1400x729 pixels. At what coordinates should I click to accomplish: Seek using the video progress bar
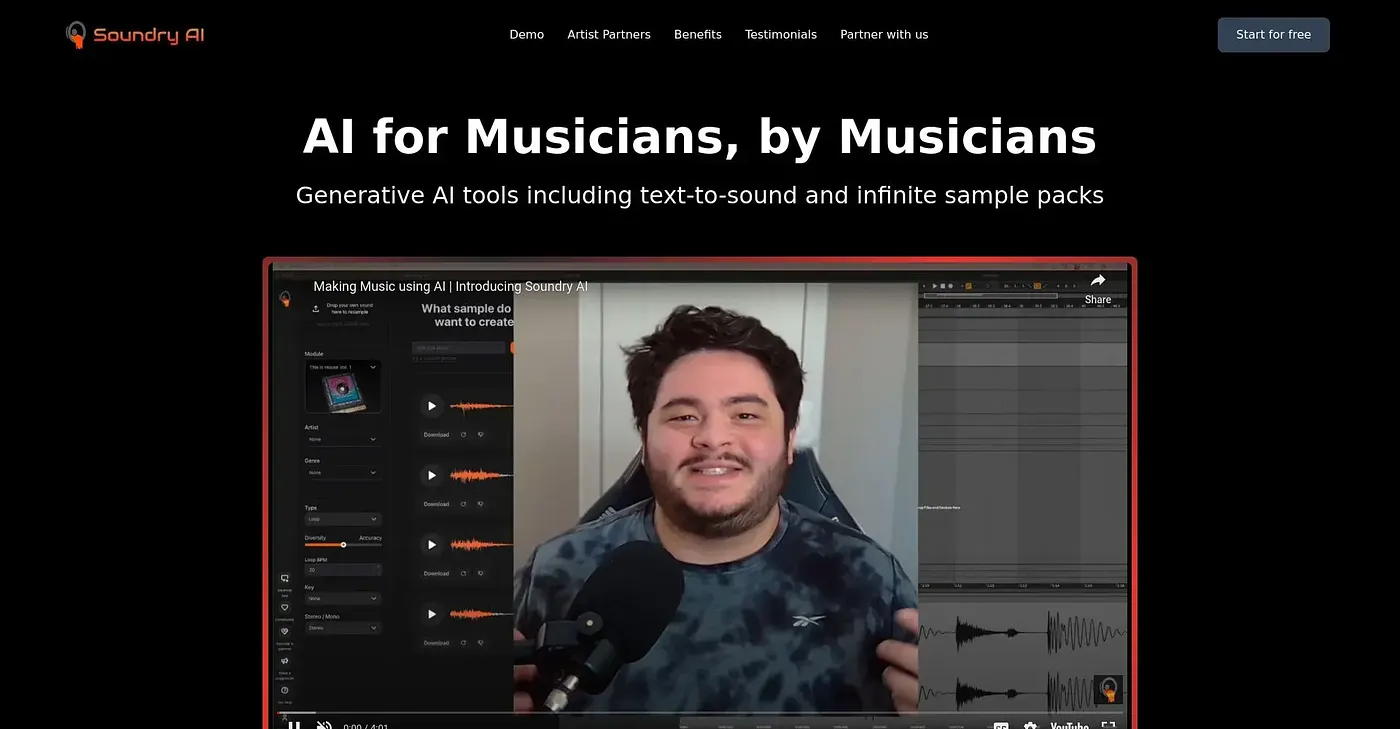[700, 713]
